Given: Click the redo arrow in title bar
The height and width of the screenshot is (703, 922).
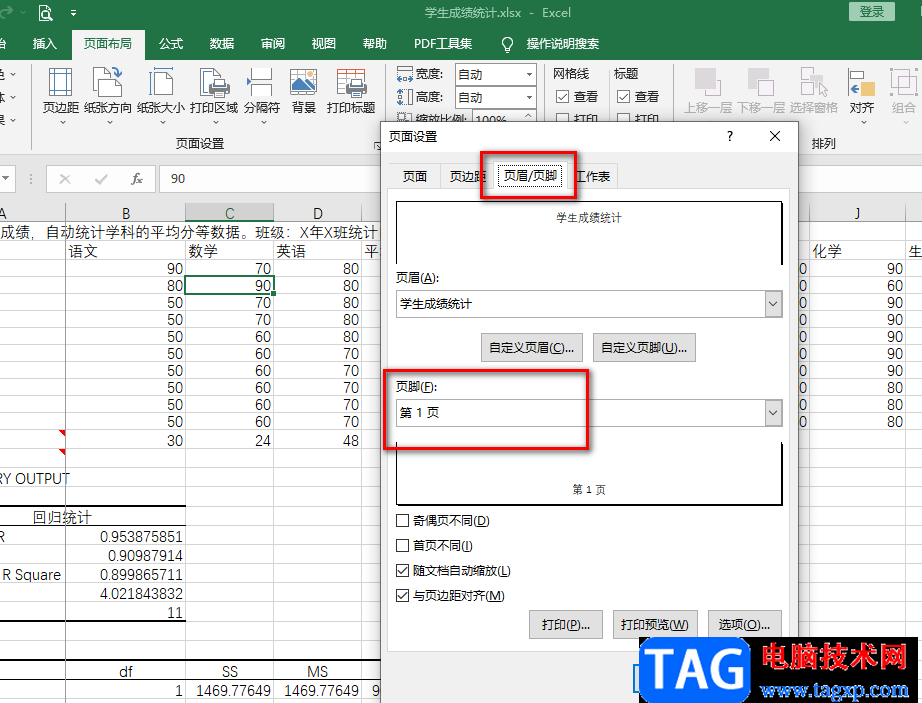Looking at the screenshot, I should [x=7, y=12].
